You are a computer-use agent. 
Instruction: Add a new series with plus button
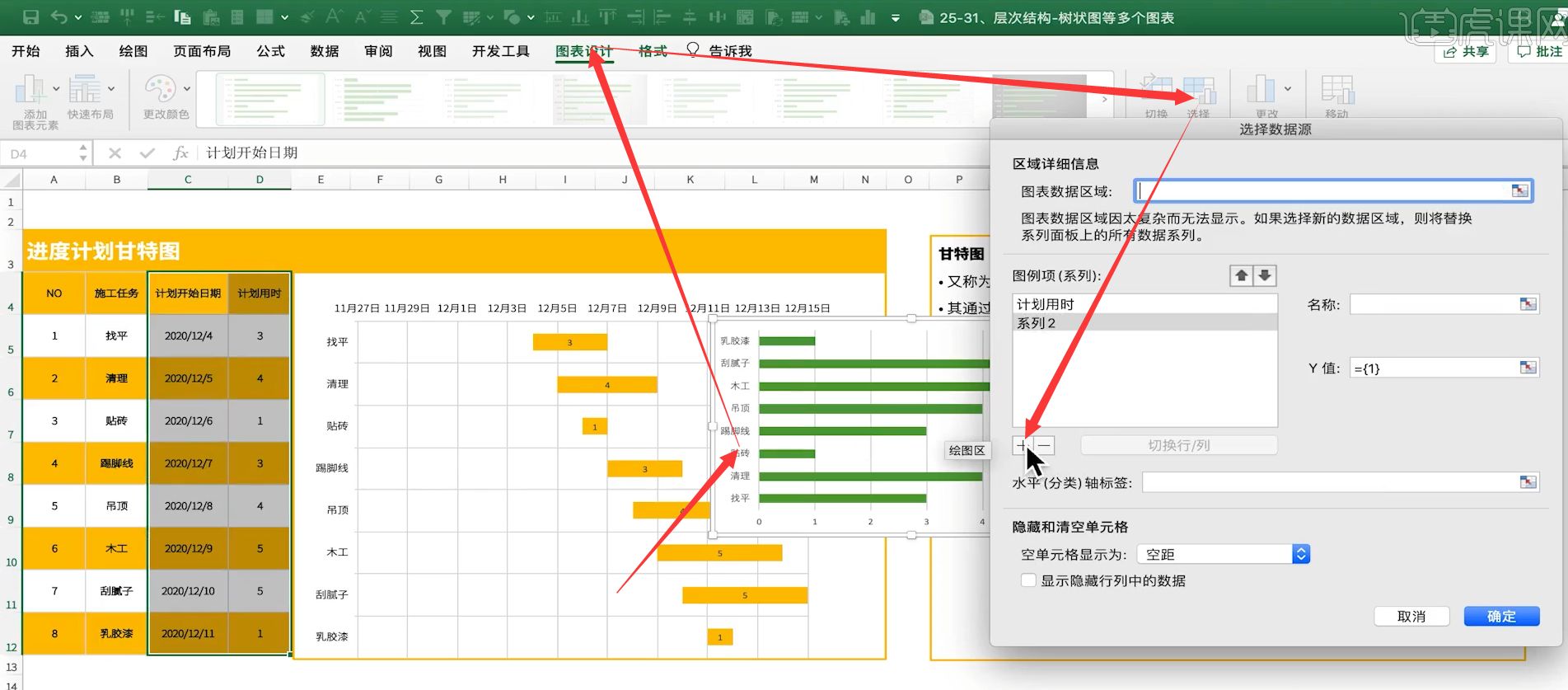point(1022,446)
